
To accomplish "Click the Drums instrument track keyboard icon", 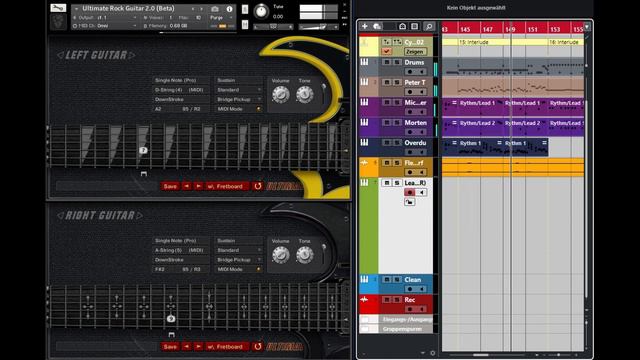I will coord(364,62).
